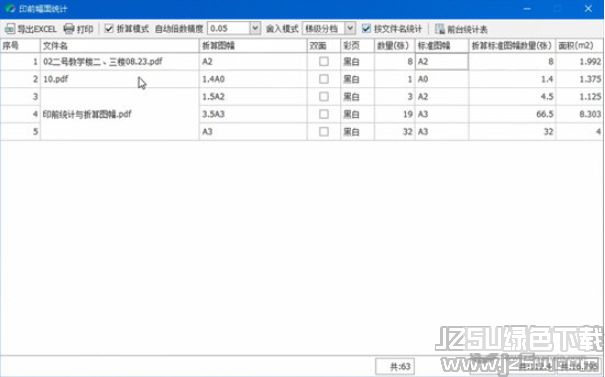
Task: Click the 0.05 precision value field
Action: pos(229,29)
